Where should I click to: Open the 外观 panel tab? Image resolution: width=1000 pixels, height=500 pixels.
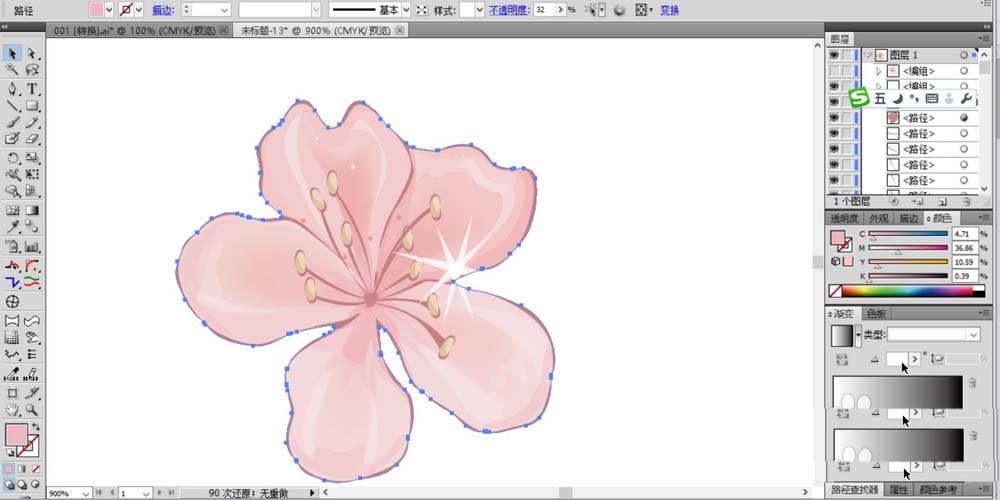879,218
